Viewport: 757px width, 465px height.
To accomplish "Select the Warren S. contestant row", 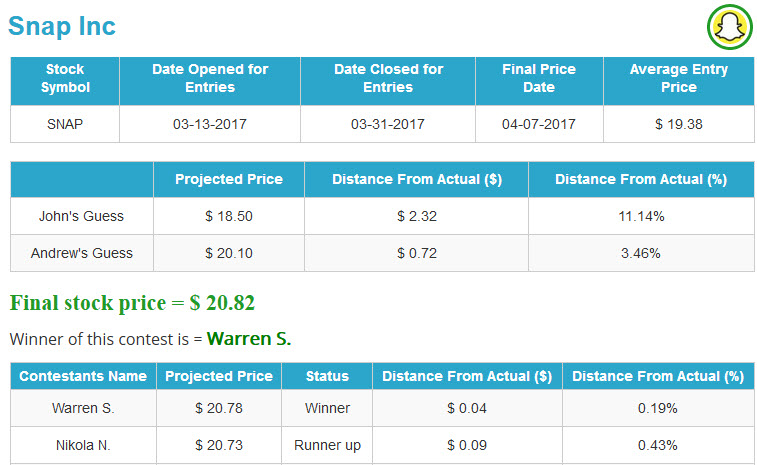I will (x=382, y=408).
